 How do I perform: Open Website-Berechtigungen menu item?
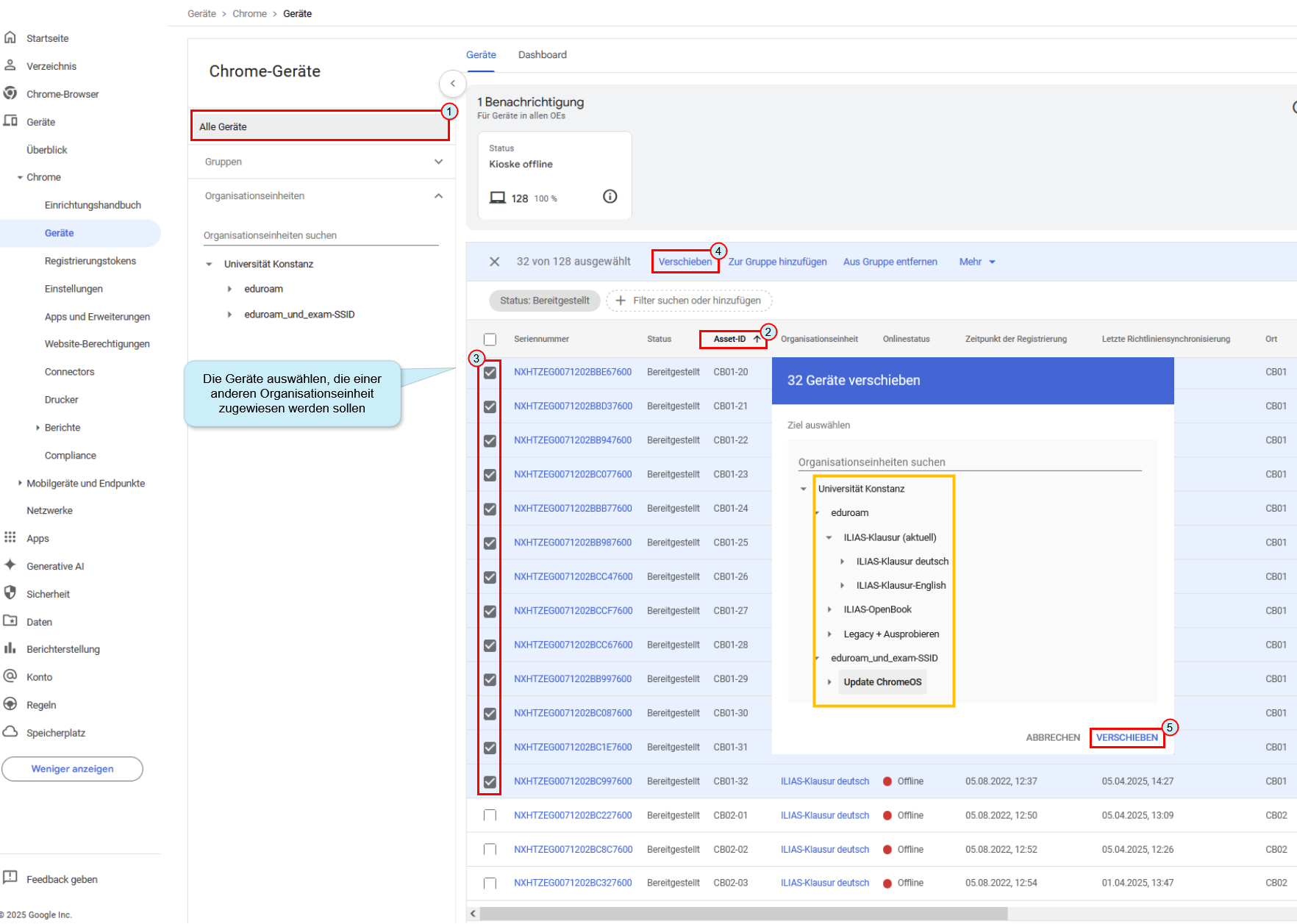click(x=97, y=343)
